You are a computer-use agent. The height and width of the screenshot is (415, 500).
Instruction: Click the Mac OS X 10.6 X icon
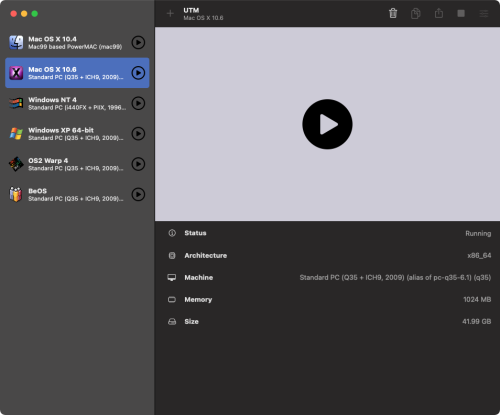click(x=16, y=73)
